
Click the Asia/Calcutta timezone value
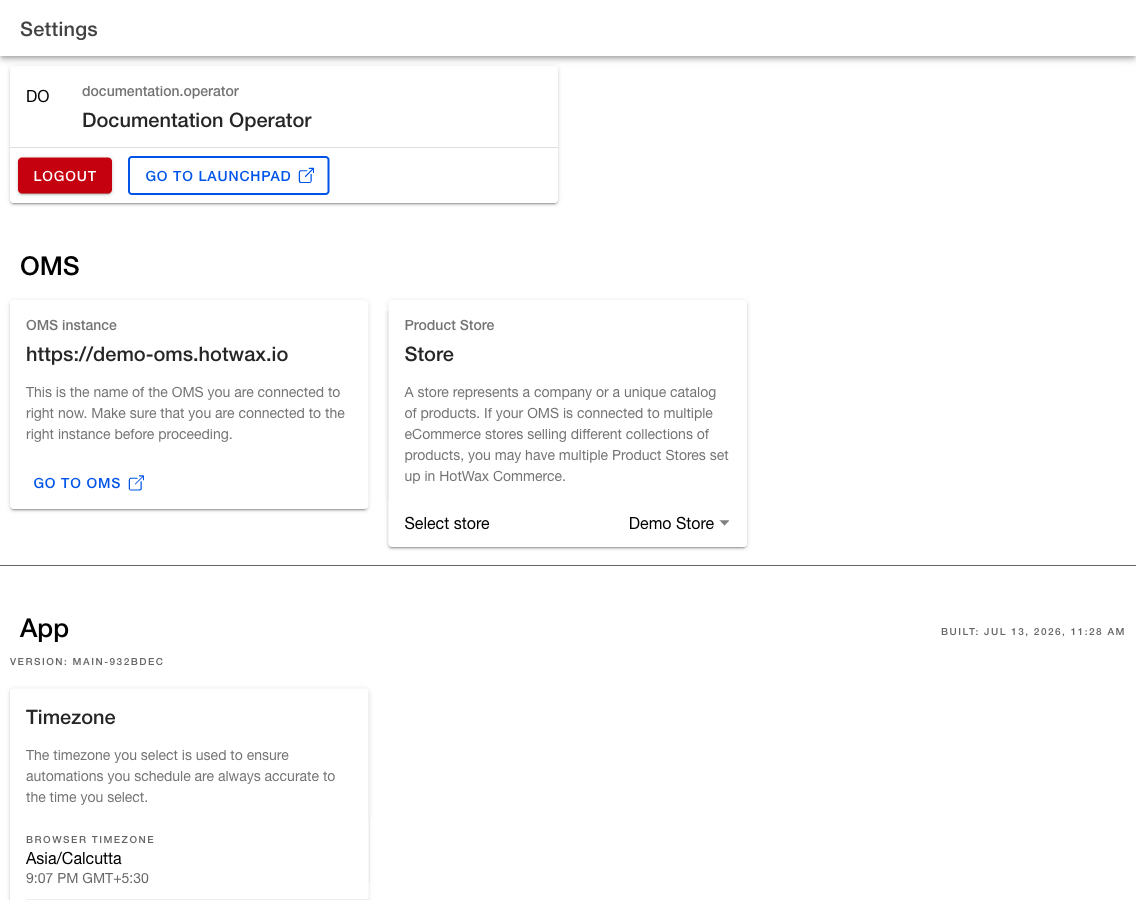pos(74,859)
